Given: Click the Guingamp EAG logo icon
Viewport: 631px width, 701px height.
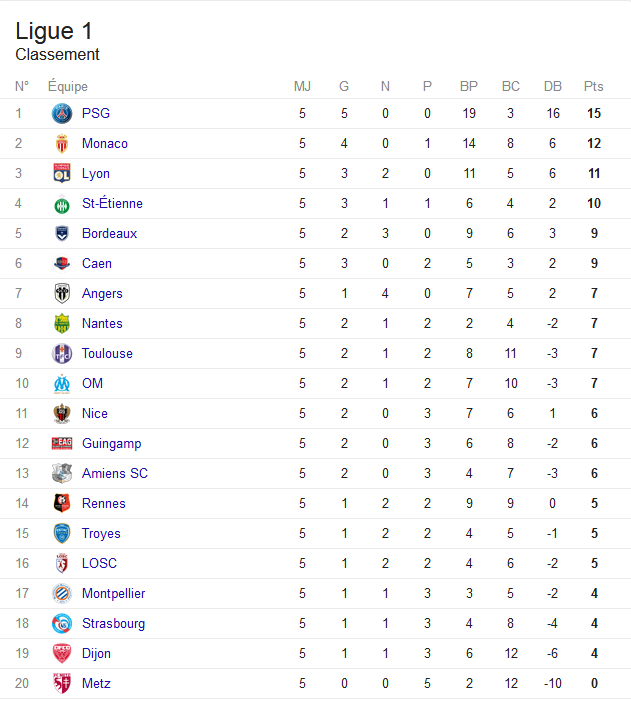Looking at the screenshot, I should pos(62,443).
